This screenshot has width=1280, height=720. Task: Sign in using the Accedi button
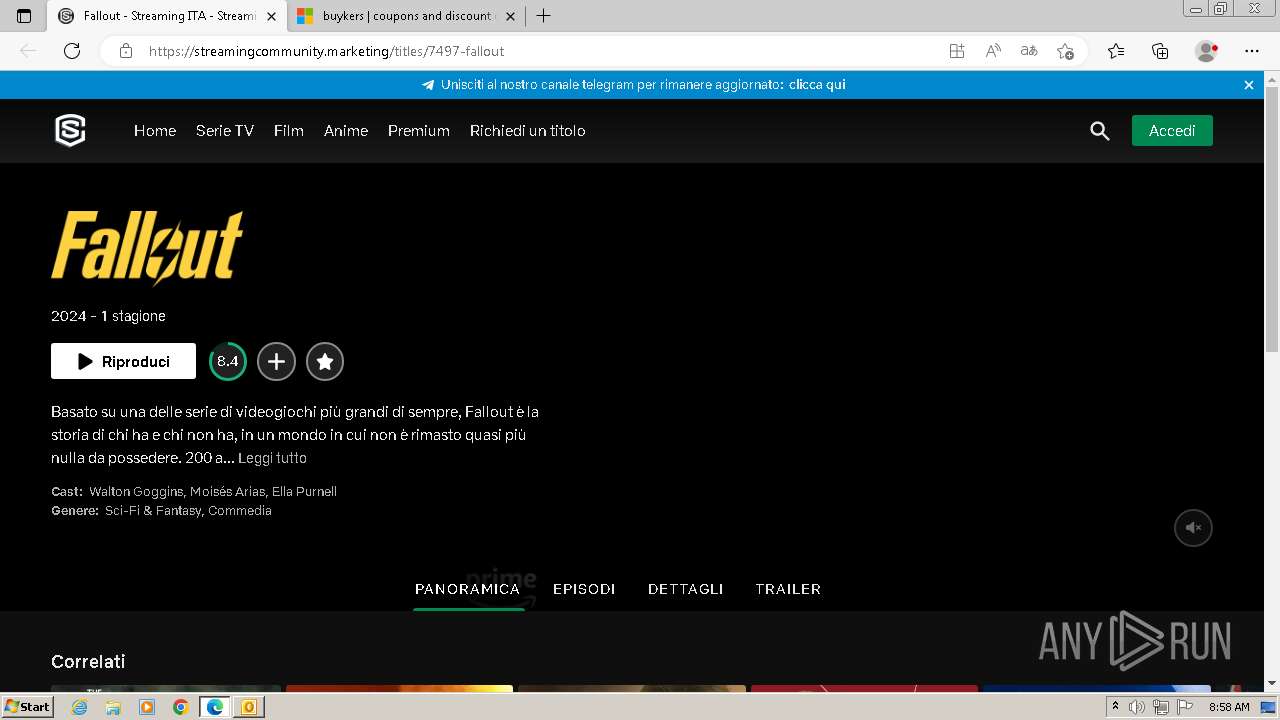click(x=1172, y=131)
